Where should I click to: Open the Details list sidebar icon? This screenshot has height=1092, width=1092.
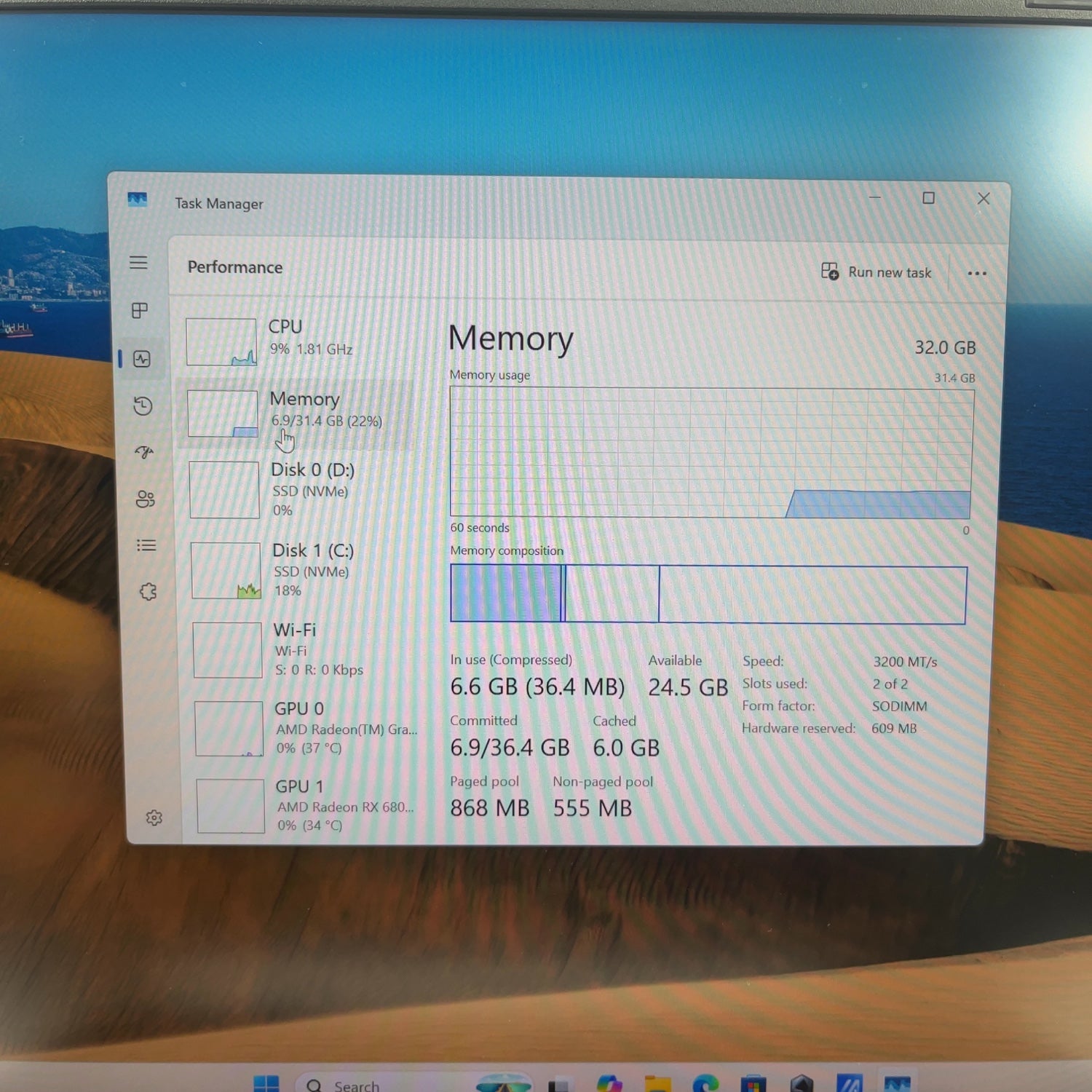pos(146,545)
